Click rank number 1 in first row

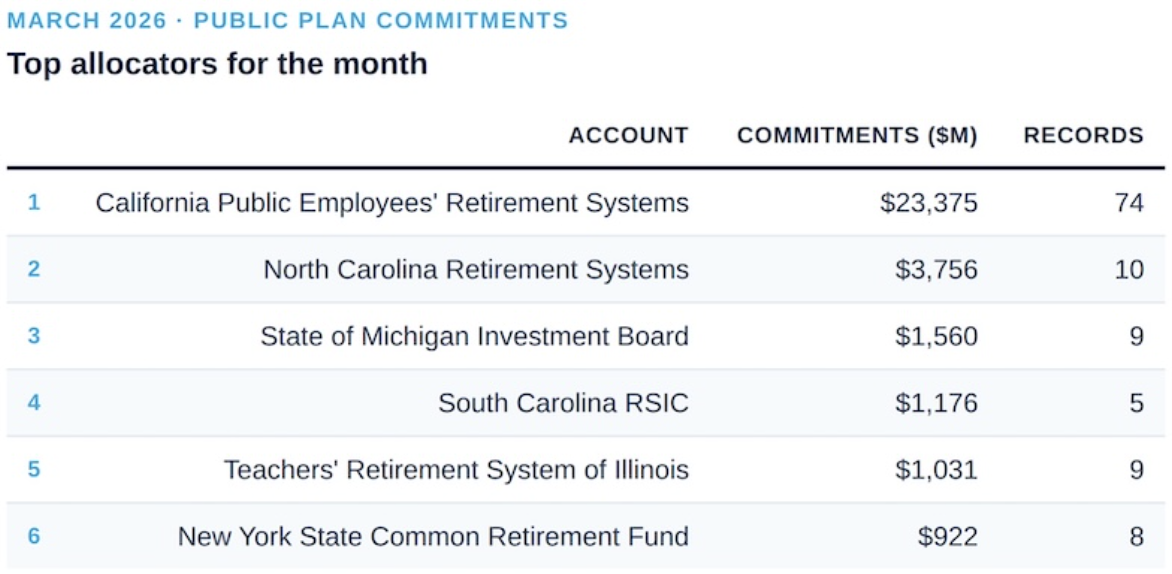34,203
